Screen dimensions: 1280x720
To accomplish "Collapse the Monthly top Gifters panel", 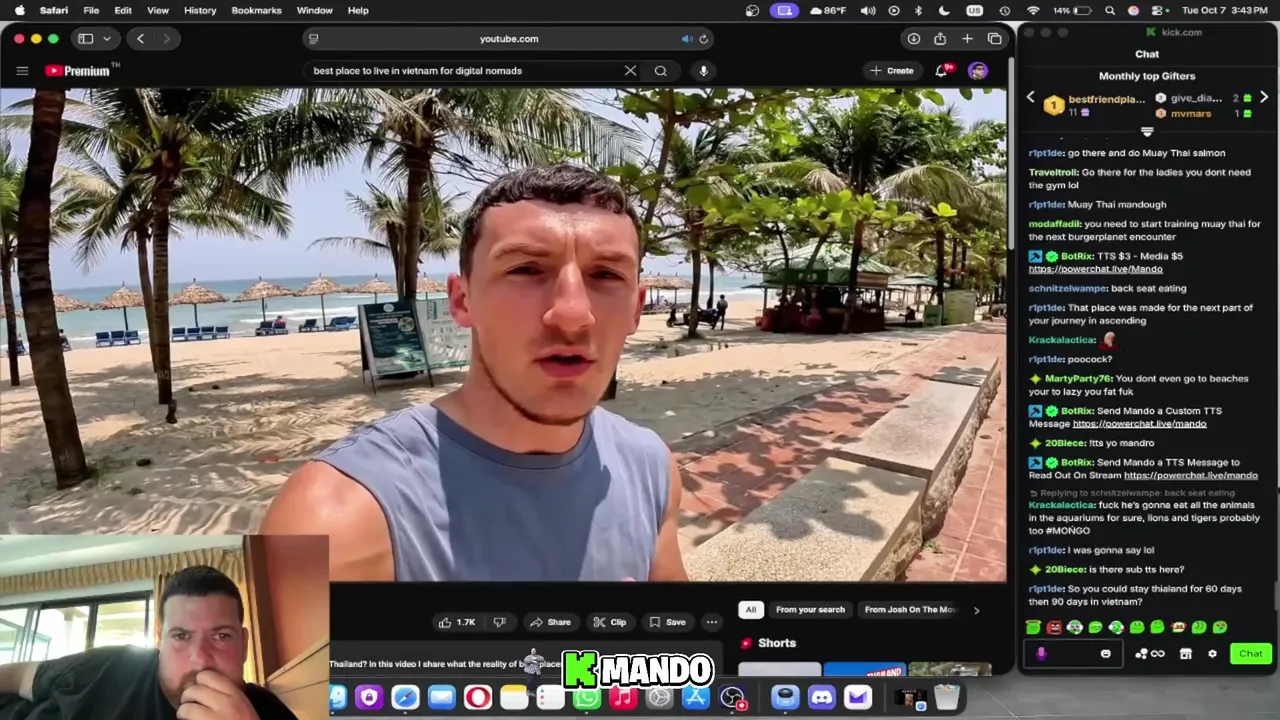I will click(x=1147, y=132).
